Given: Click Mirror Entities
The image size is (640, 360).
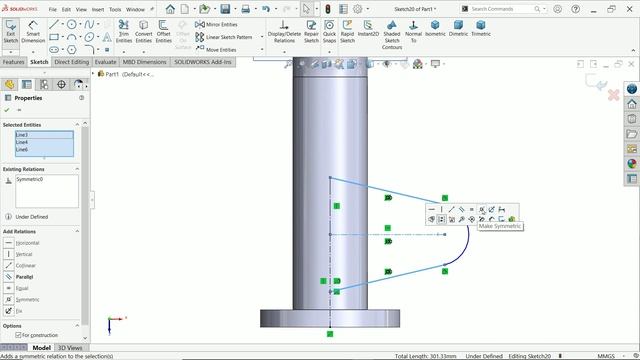Looking at the screenshot, I should [216, 24].
